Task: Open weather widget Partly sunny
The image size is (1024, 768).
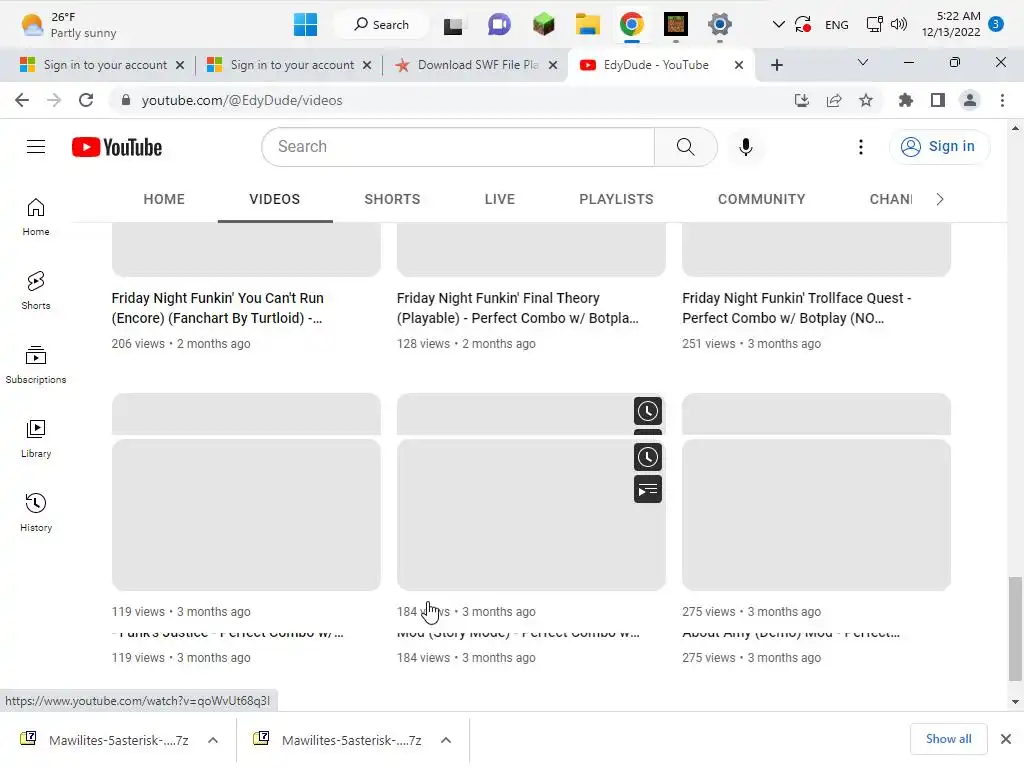Action: tap(69, 25)
